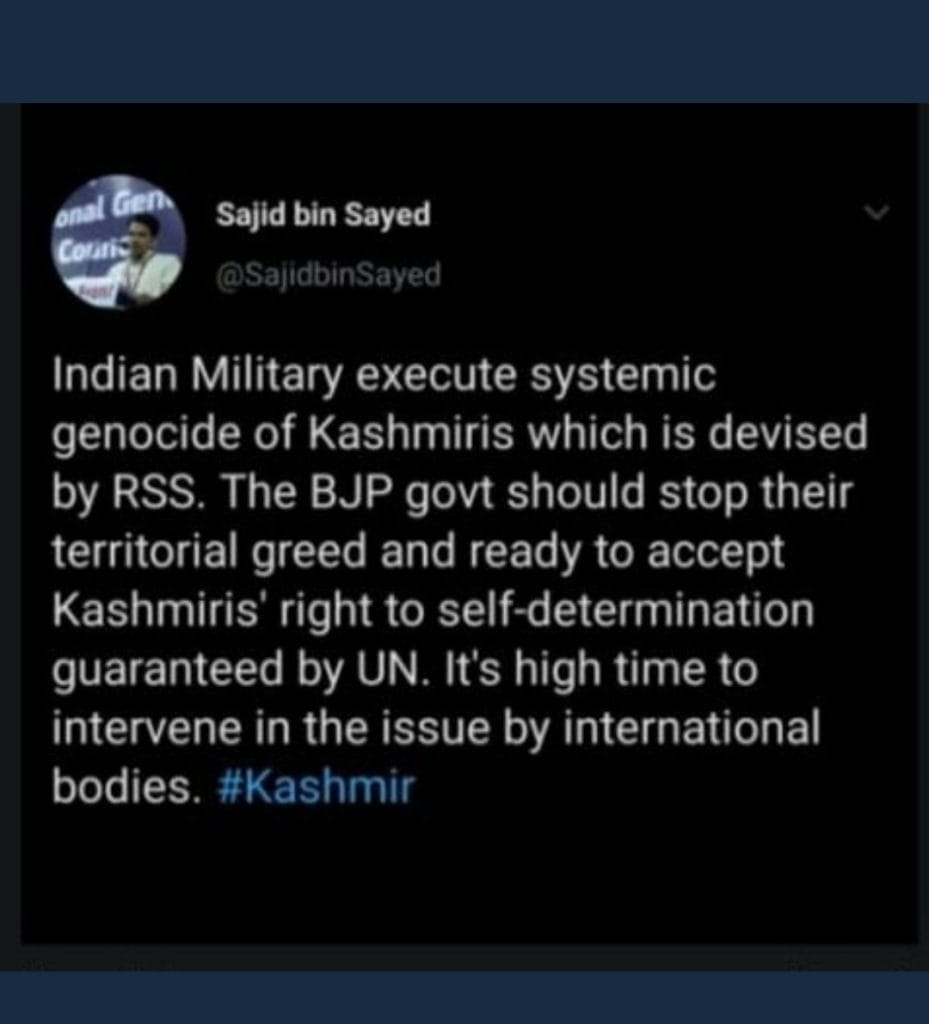Click the word 'systemic' in the tweet
This screenshot has height=1024, width=929.
point(623,377)
